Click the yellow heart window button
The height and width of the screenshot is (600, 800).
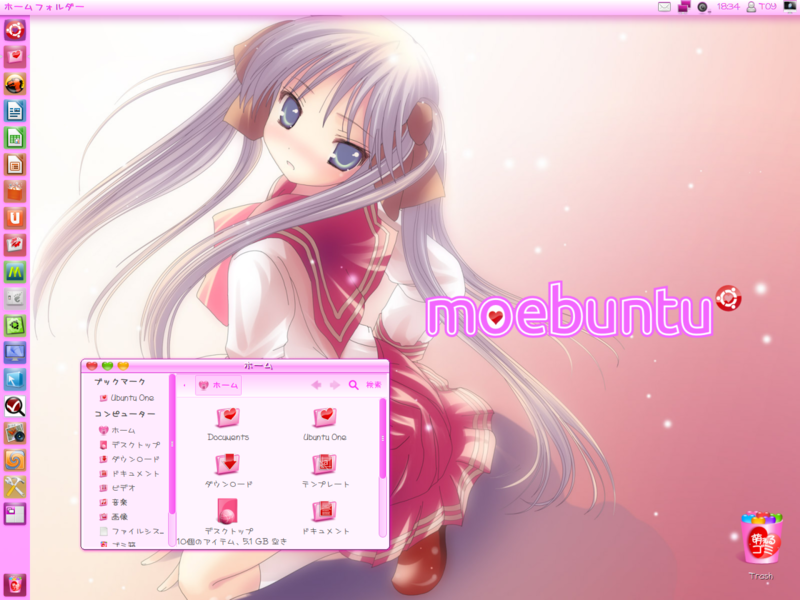123,366
